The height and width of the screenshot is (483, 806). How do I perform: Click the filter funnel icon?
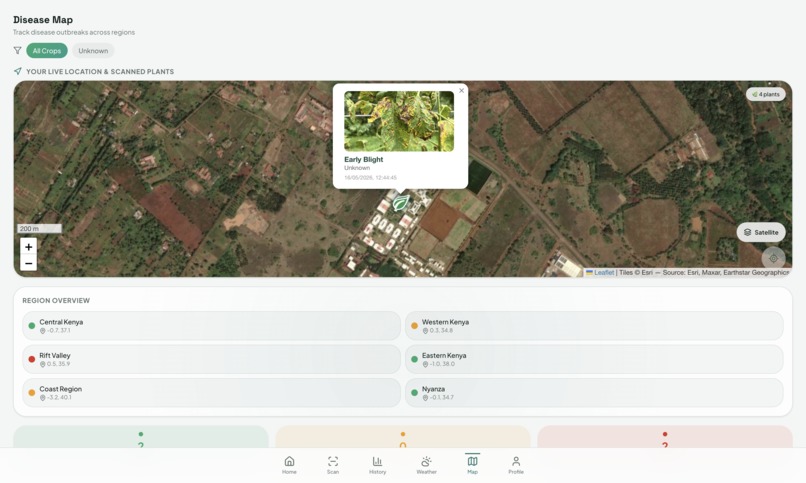point(17,50)
